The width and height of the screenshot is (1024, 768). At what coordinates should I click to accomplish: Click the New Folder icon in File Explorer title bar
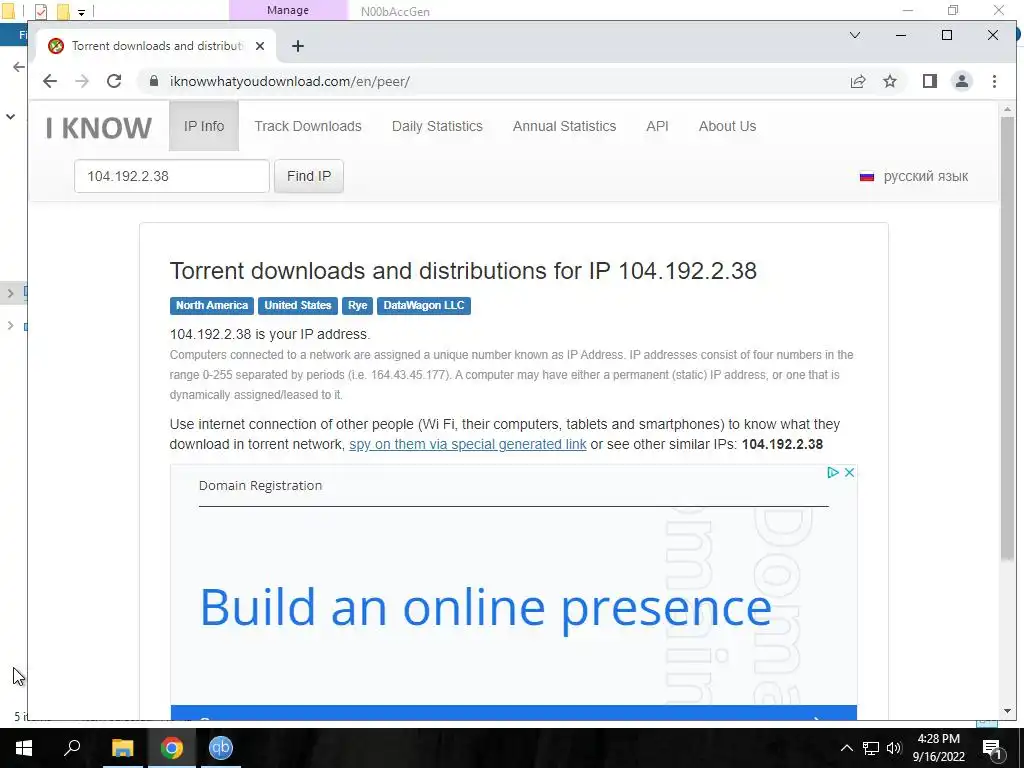coord(63,11)
